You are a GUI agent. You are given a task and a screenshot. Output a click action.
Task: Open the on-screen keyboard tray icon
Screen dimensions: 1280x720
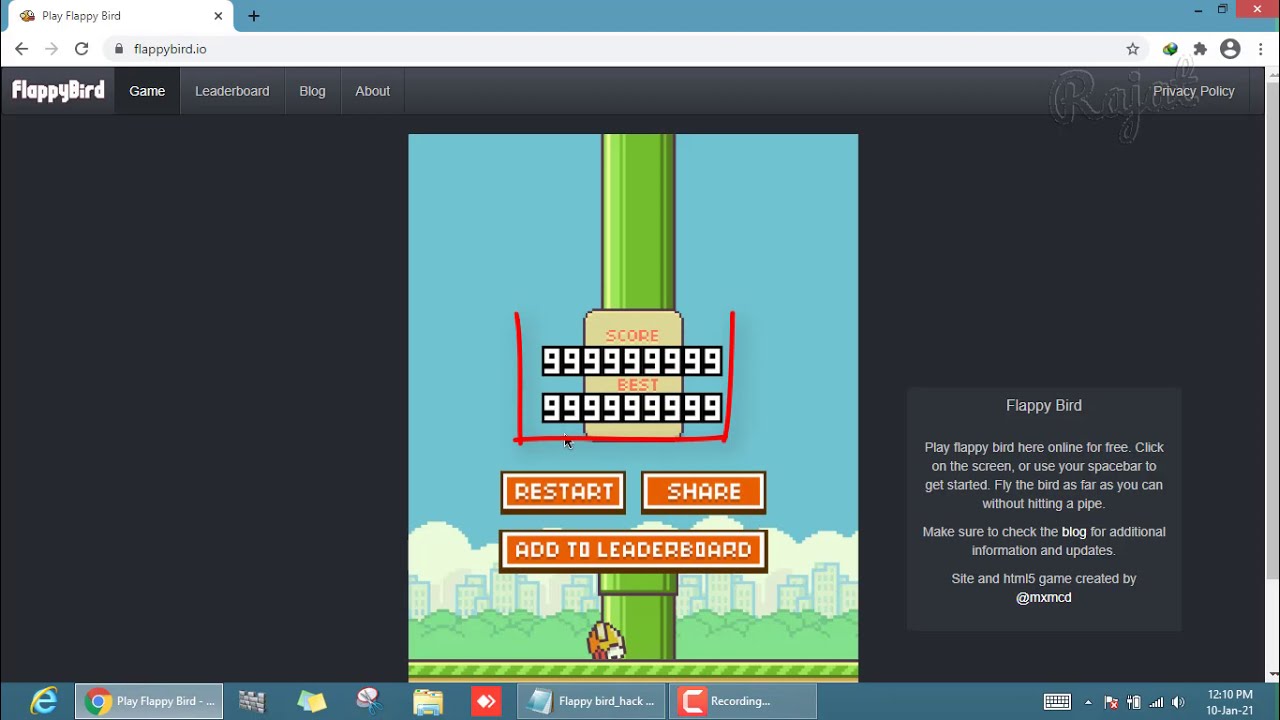coord(1057,702)
